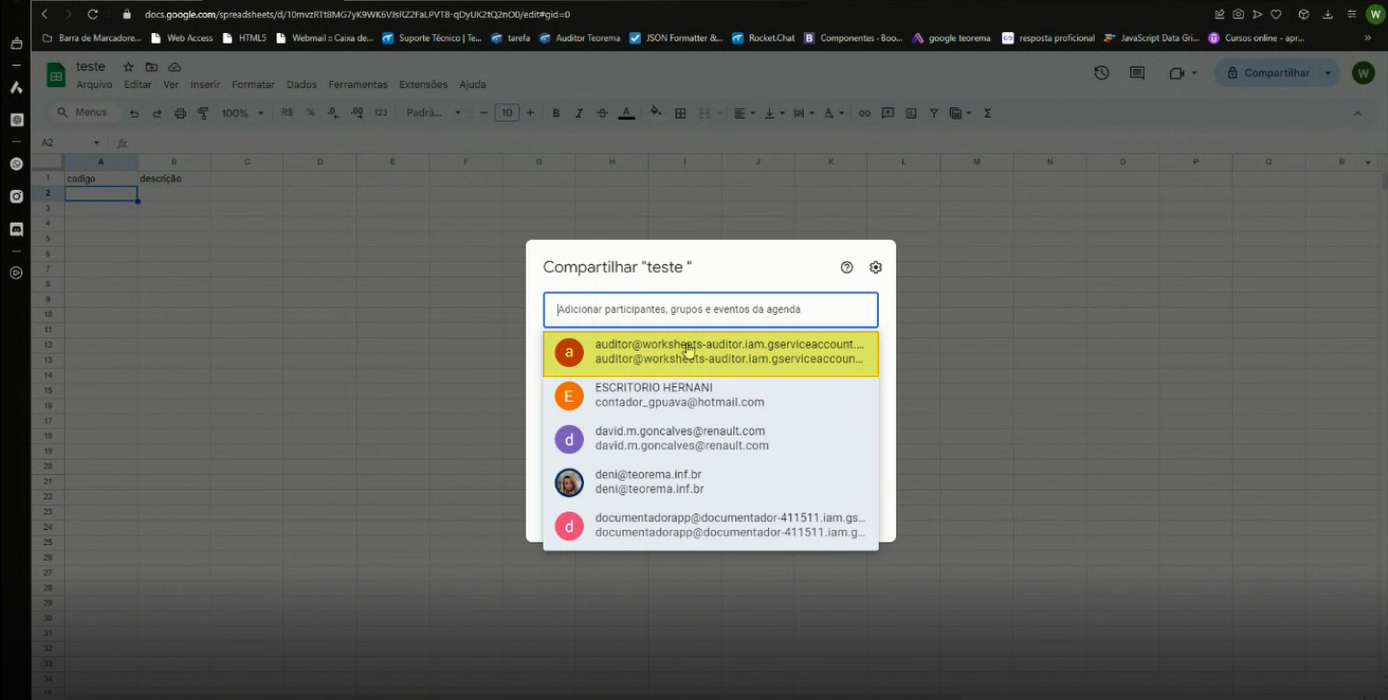The image size is (1388, 700).
Task: Open the Ferramentas menu
Action: pyautogui.click(x=358, y=85)
